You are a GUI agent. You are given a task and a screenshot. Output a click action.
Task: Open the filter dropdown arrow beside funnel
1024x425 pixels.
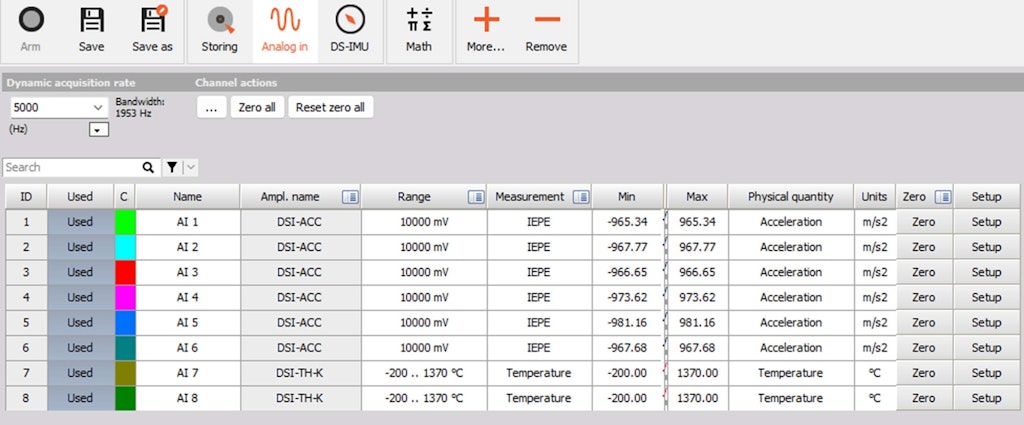(191, 167)
